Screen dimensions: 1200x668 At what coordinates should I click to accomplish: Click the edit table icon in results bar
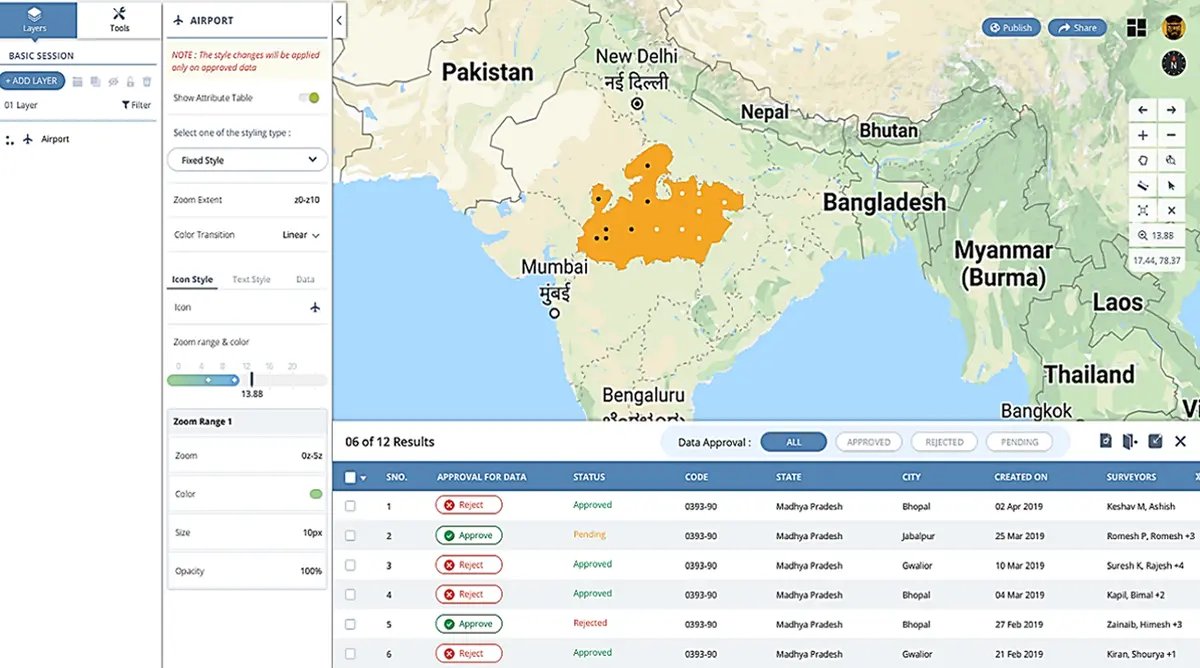click(1155, 441)
